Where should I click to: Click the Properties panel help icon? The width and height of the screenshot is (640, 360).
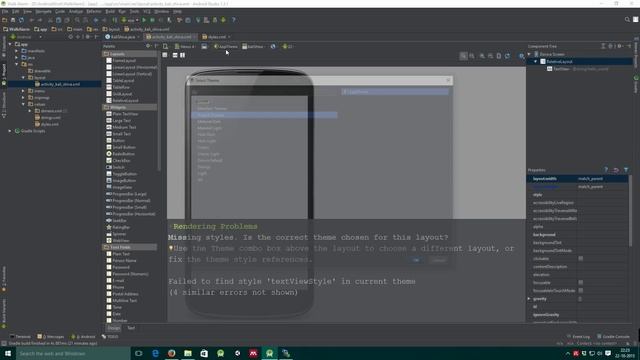coord(606,170)
